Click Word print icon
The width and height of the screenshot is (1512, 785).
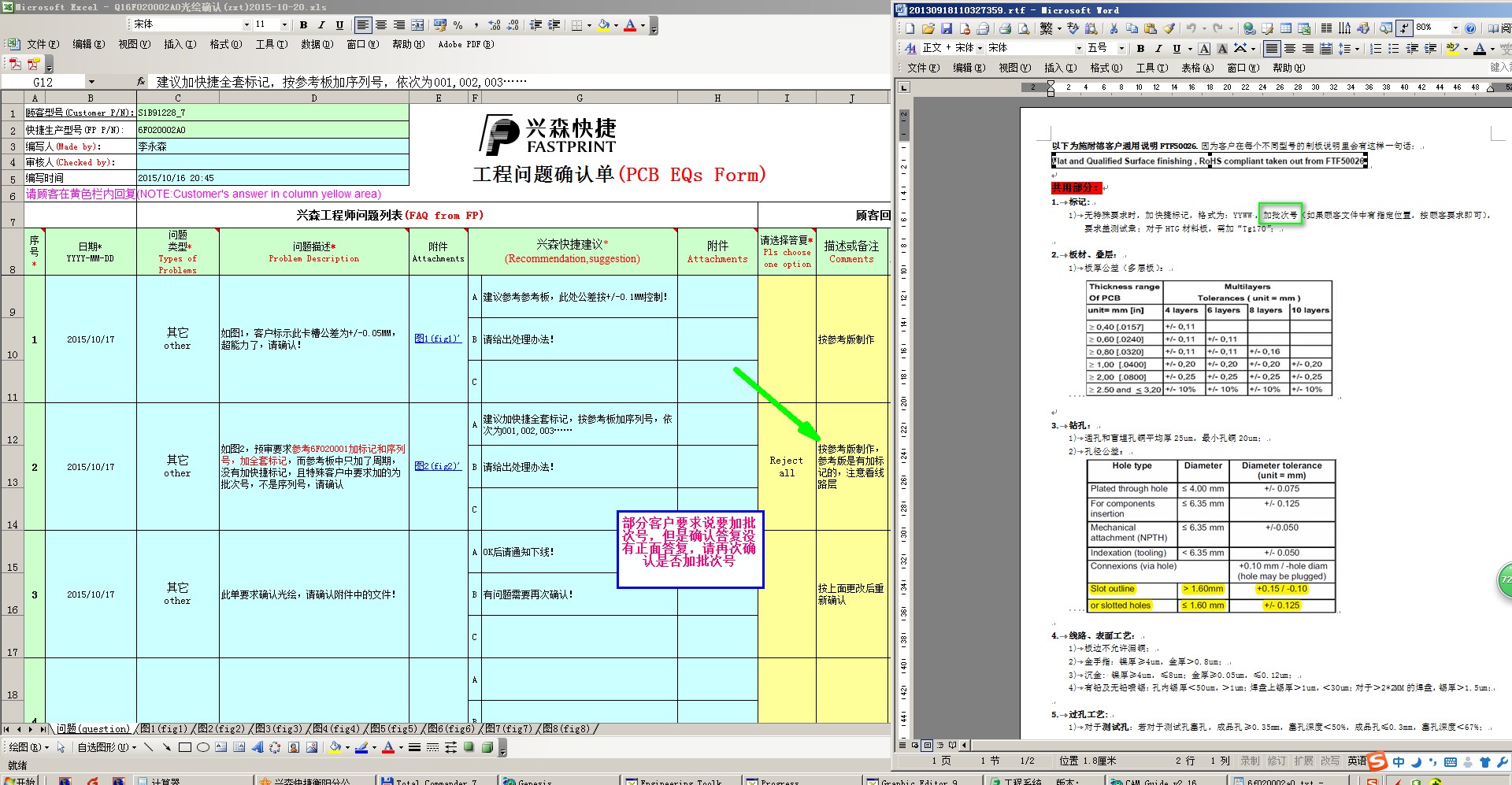pos(1005,28)
